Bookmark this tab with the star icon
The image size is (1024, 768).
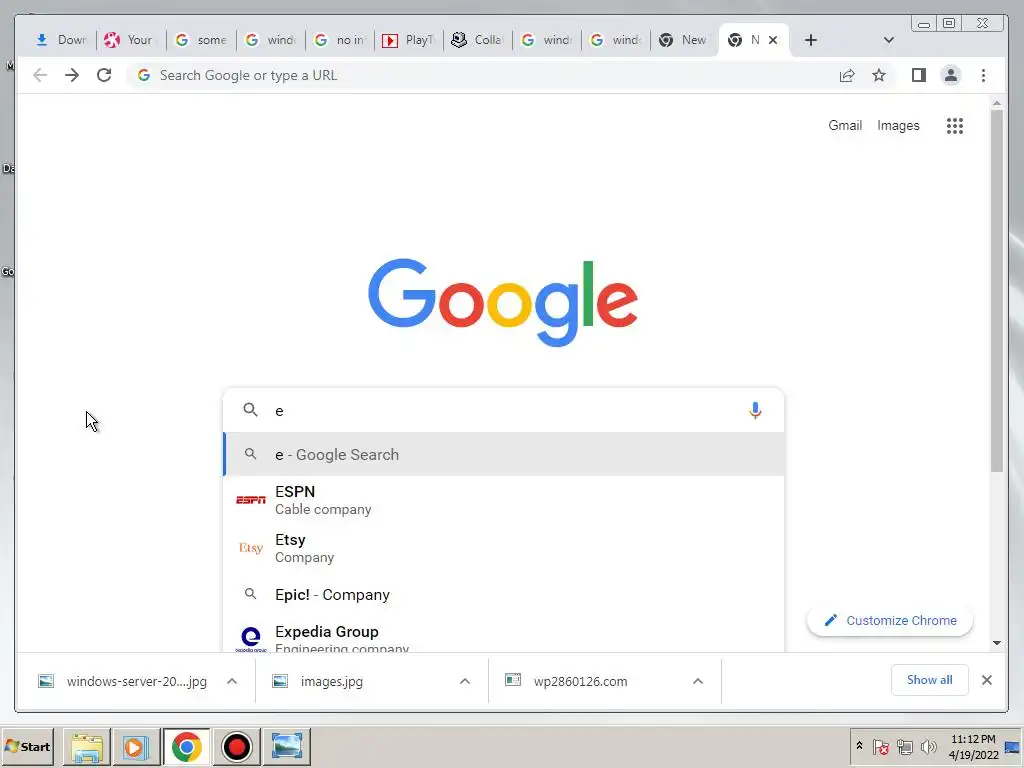(x=879, y=75)
